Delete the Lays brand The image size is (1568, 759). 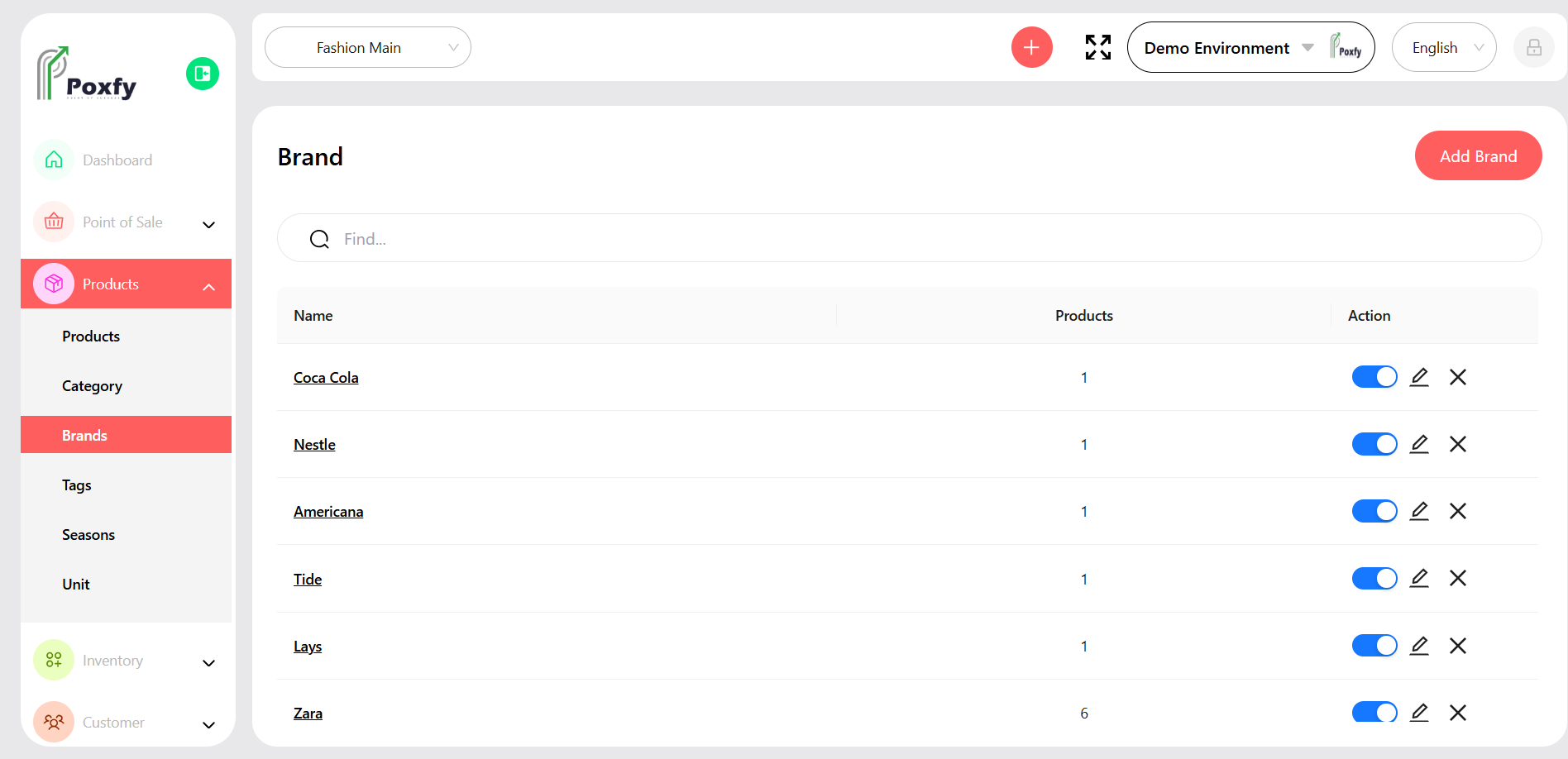pos(1458,646)
